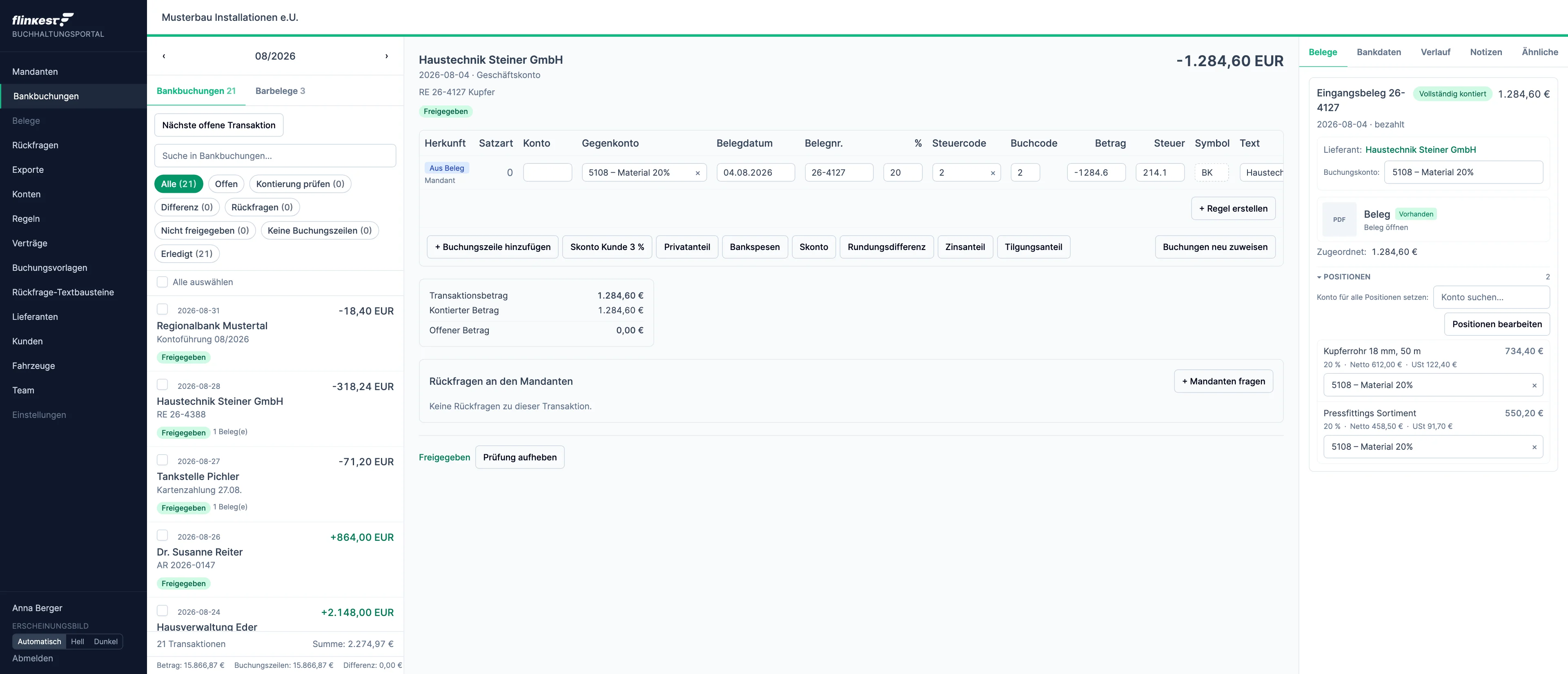Clear Steuercode value 2
The width and height of the screenshot is (1568, 674).
tap(993, 173)
